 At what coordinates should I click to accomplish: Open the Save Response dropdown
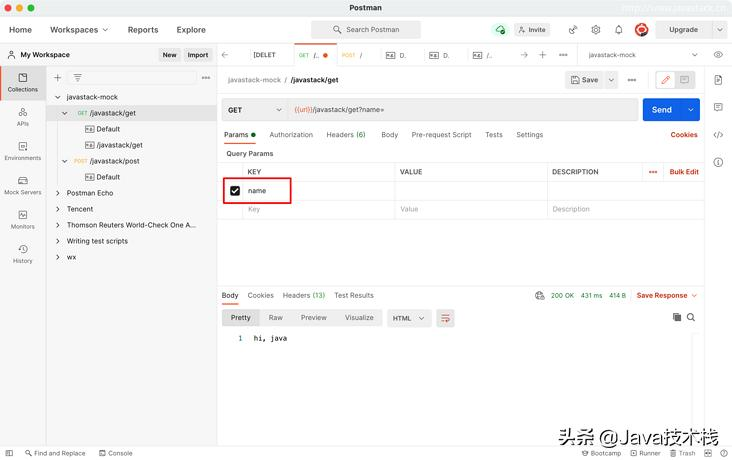click(x=666, y=295)
